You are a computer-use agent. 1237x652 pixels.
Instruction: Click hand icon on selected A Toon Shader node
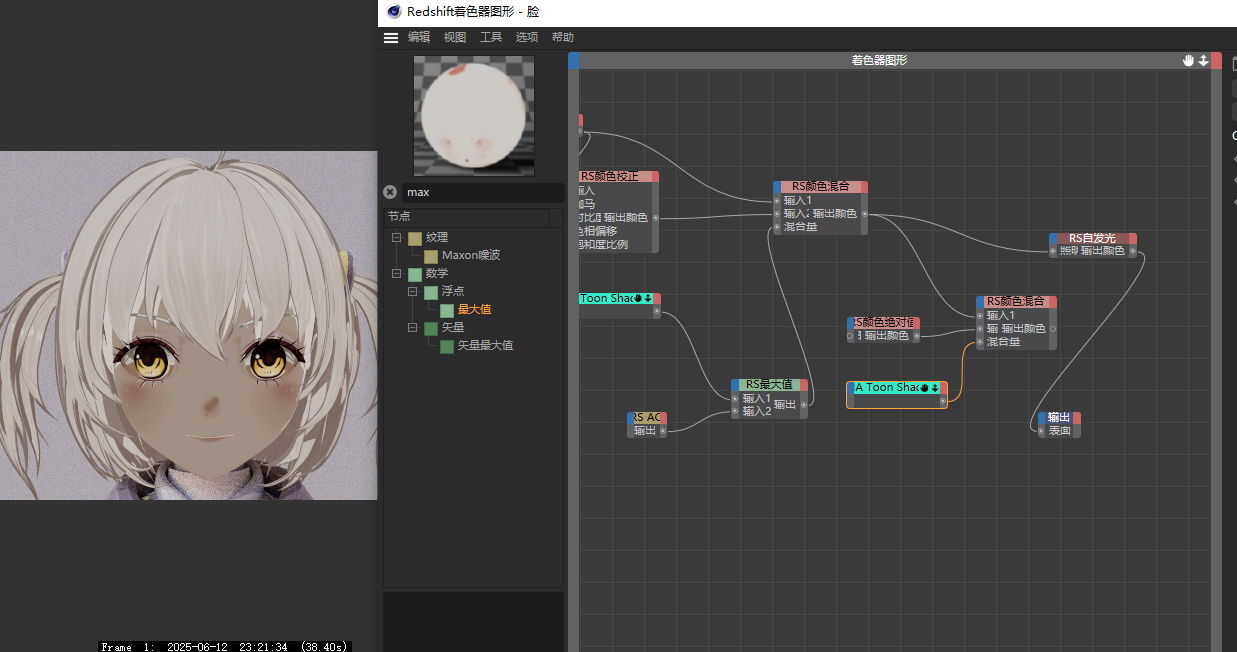[x=925, y=387]
